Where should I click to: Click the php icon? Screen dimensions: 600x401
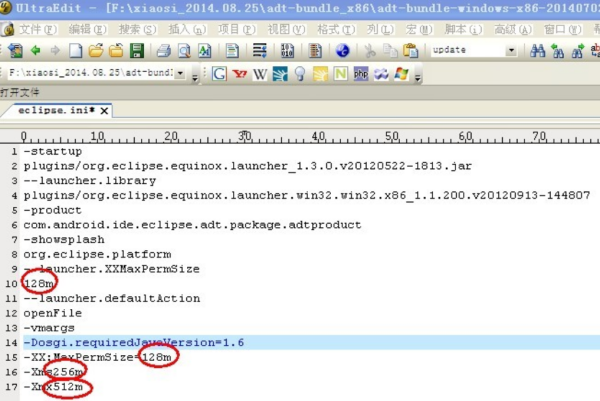coord(361,73)
